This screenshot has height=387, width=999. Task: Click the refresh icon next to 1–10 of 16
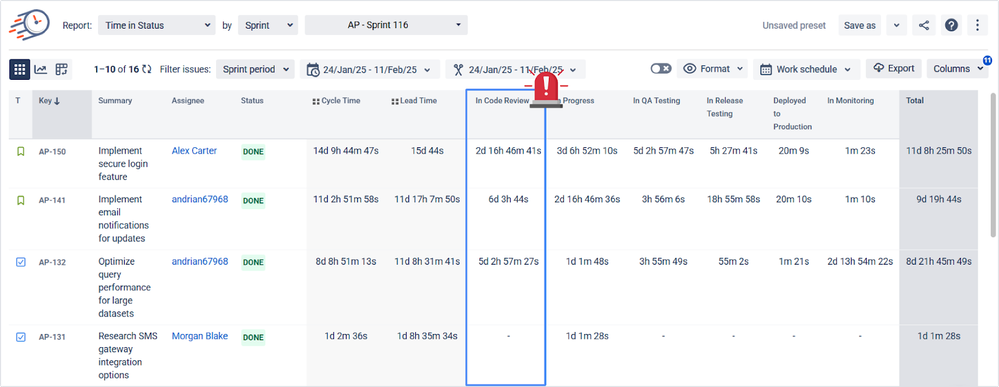coord(147,69)
